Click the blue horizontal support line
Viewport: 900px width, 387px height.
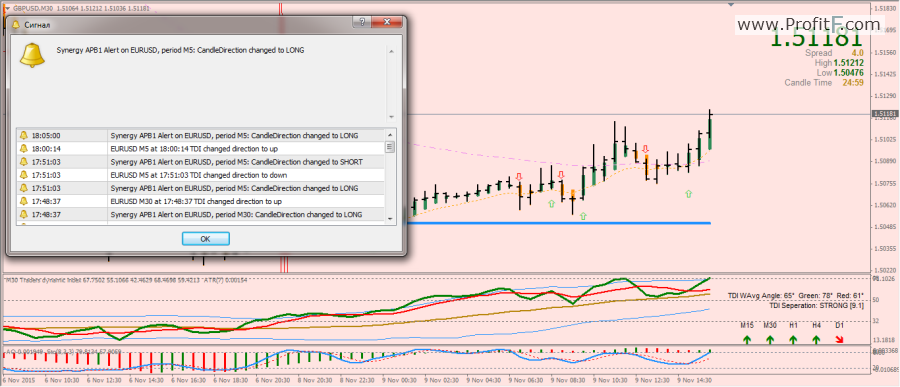coord(561,223)
